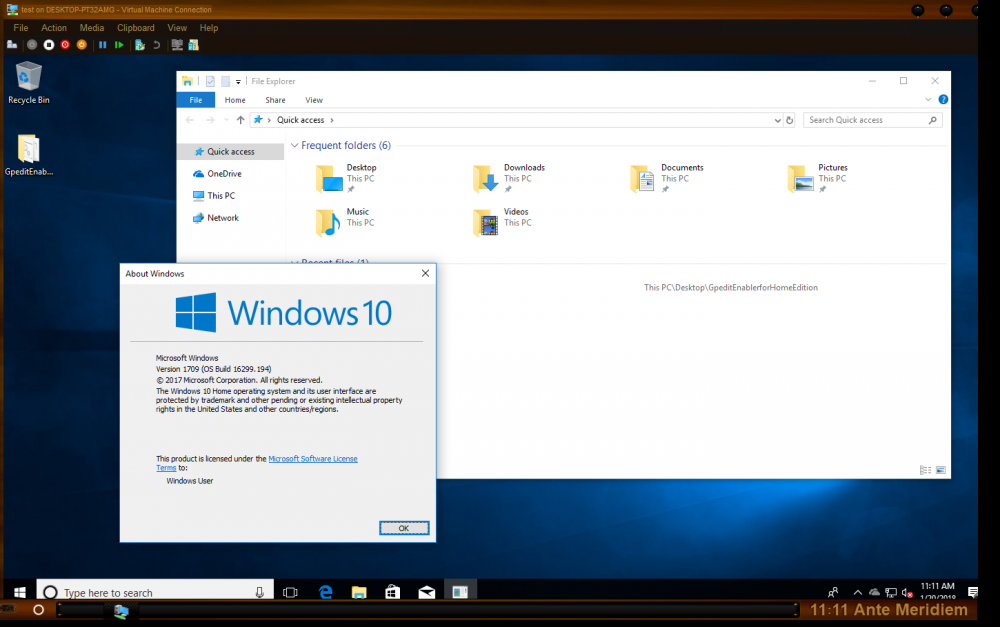Collapse the Frequent folders section
Screen dimensions: 1000x627
click(294, 146)
